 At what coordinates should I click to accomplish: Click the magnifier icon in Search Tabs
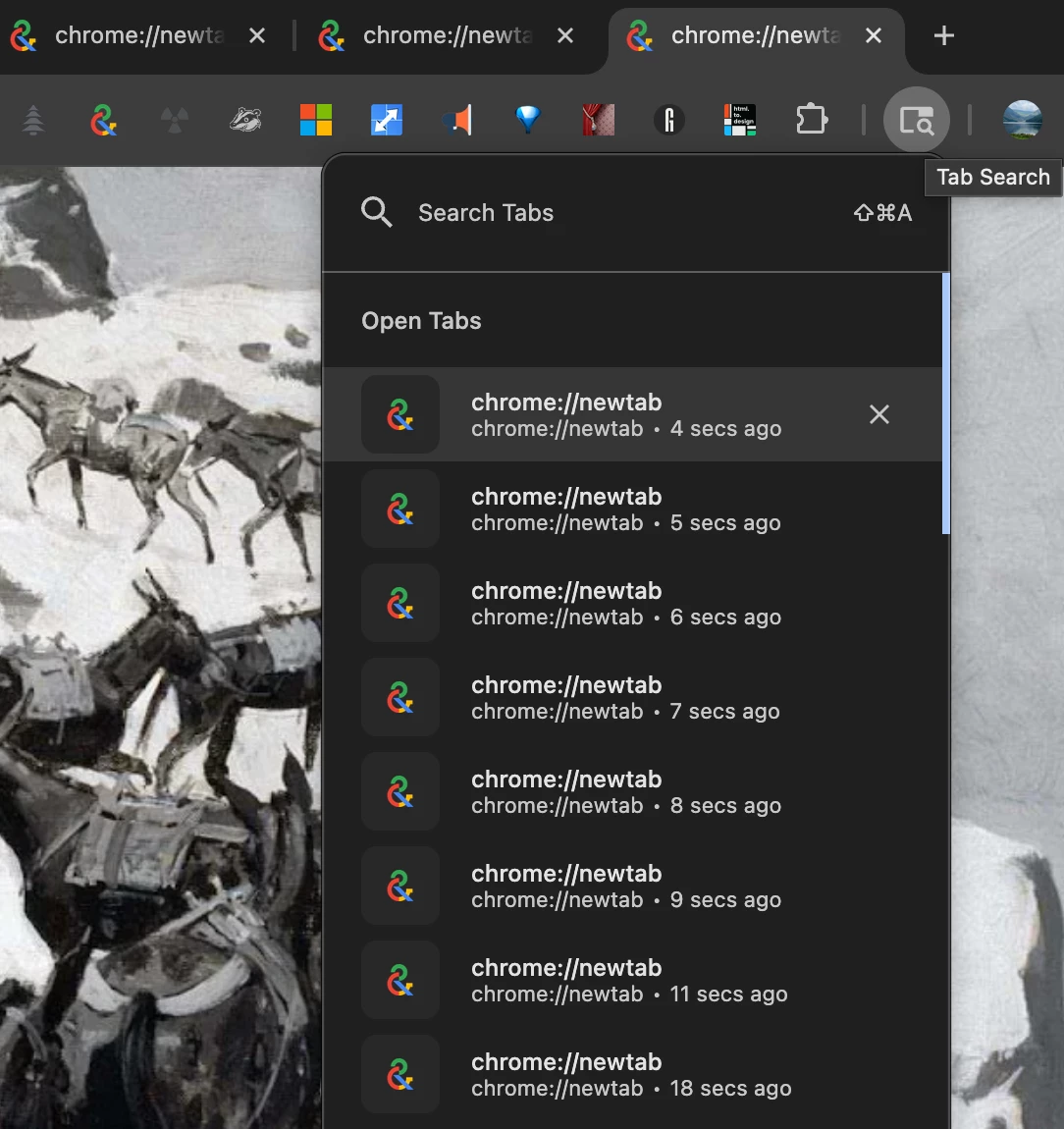pyautogui.click(x=377, y=212)
